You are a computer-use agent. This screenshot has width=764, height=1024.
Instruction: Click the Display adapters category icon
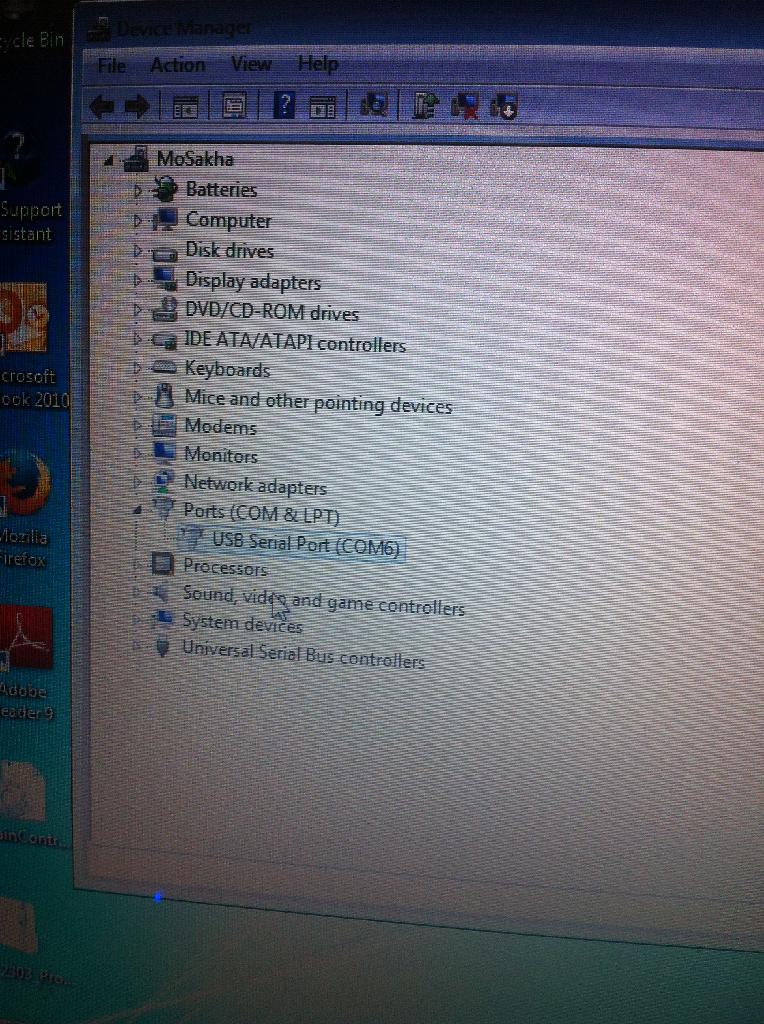[165, 279]
